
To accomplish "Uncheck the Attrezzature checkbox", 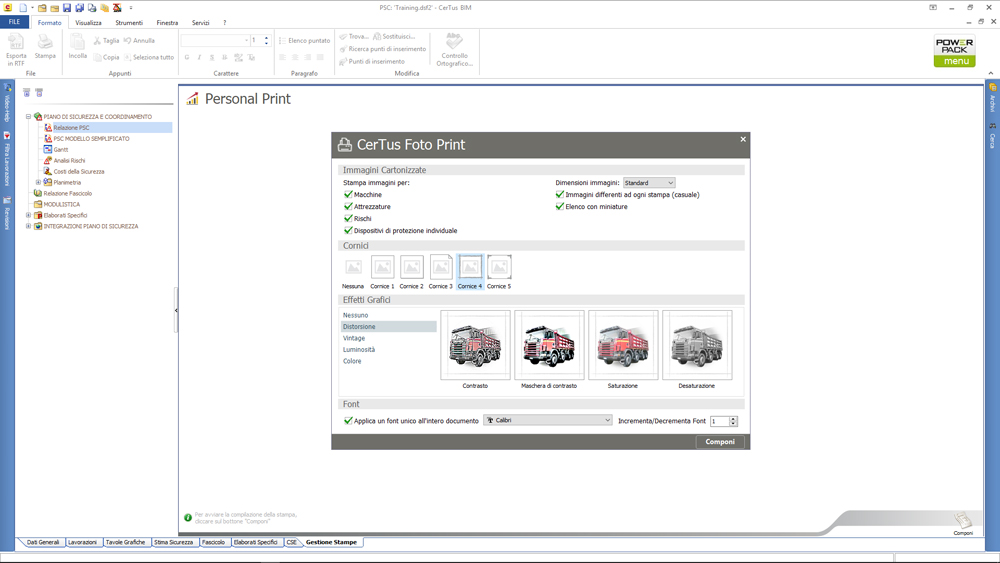I will pyautogui.click(x=348, y=207).
